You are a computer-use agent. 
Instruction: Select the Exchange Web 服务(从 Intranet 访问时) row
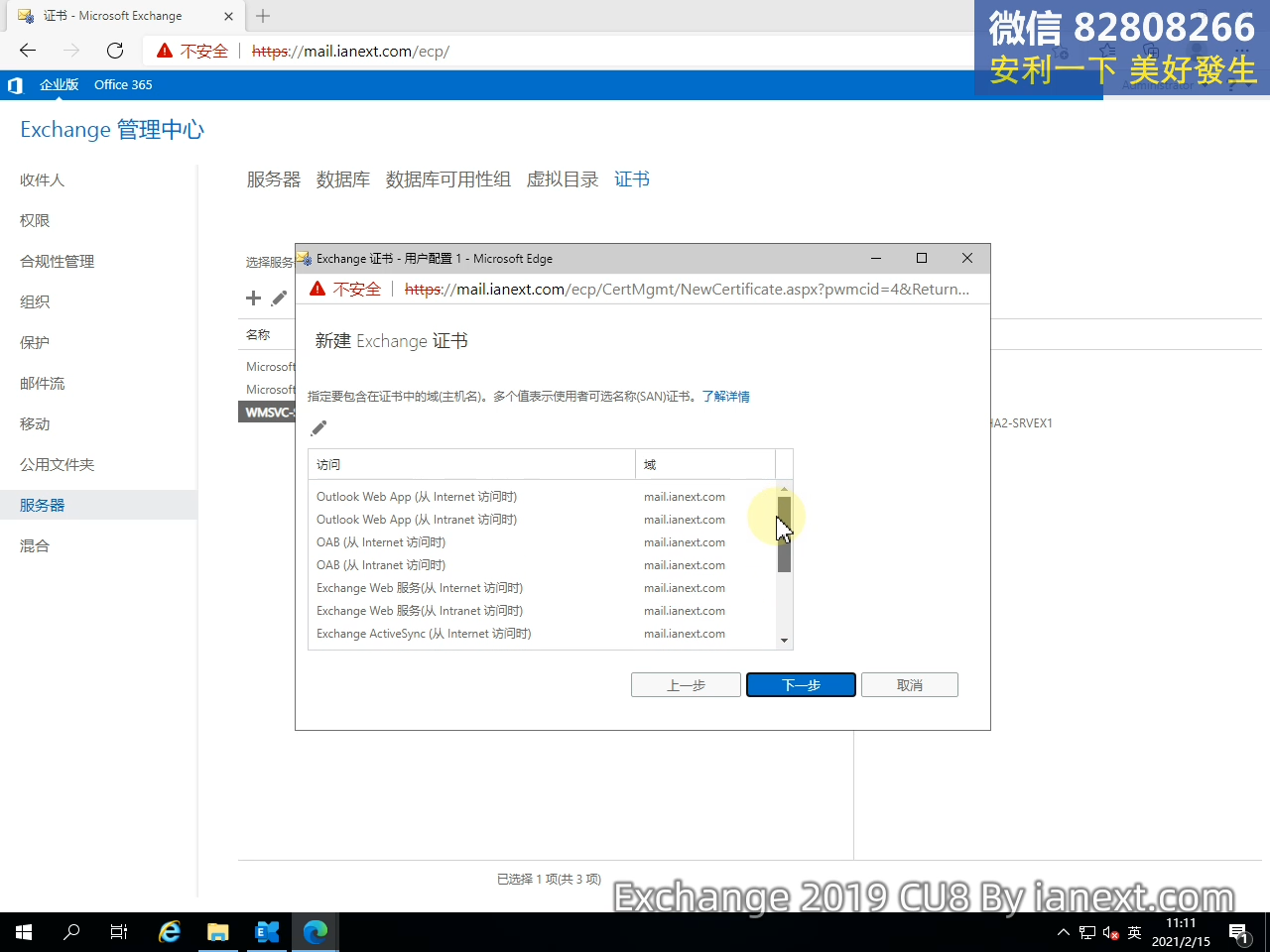pos(542,611)
